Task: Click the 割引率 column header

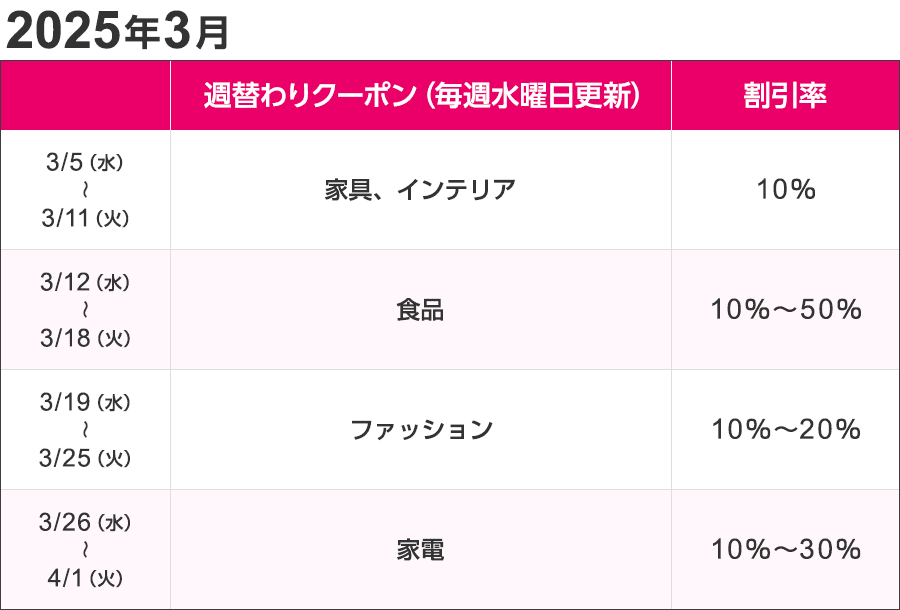Action: pyautogui.click(x=785, y=96)
